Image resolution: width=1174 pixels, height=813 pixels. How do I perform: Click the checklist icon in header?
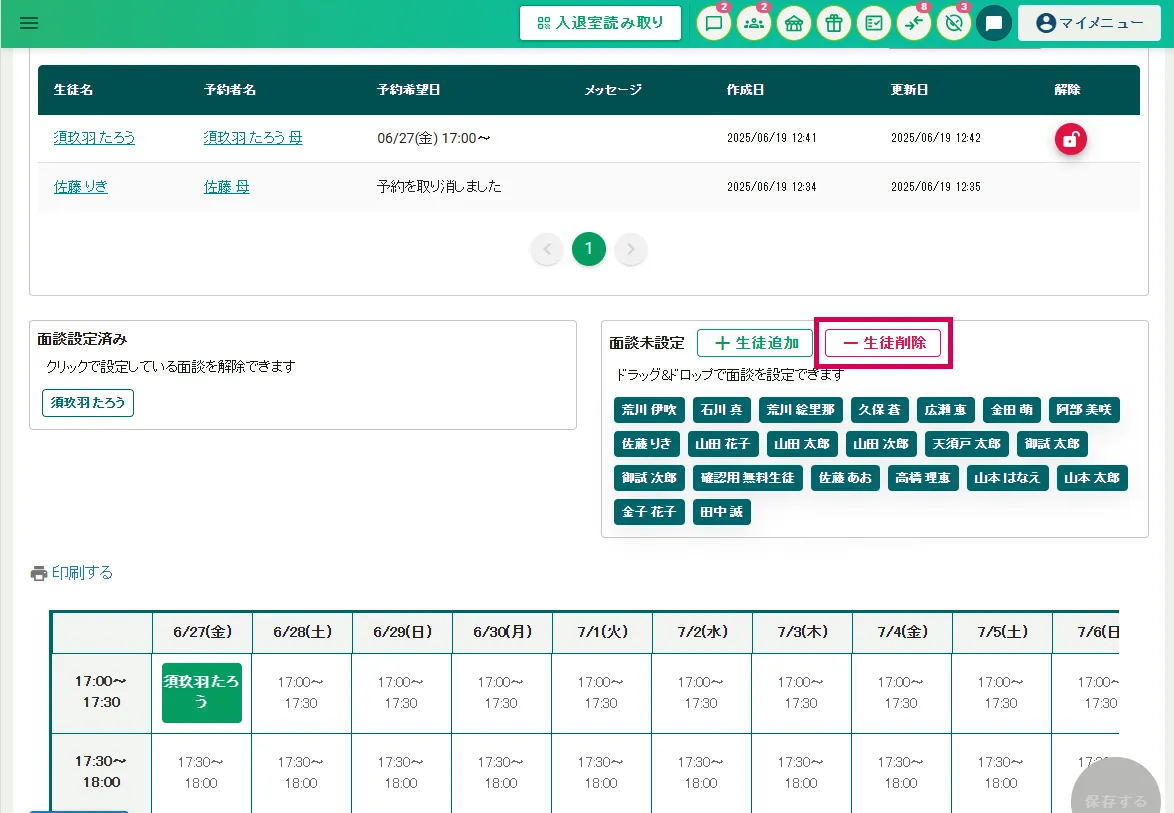874,24
